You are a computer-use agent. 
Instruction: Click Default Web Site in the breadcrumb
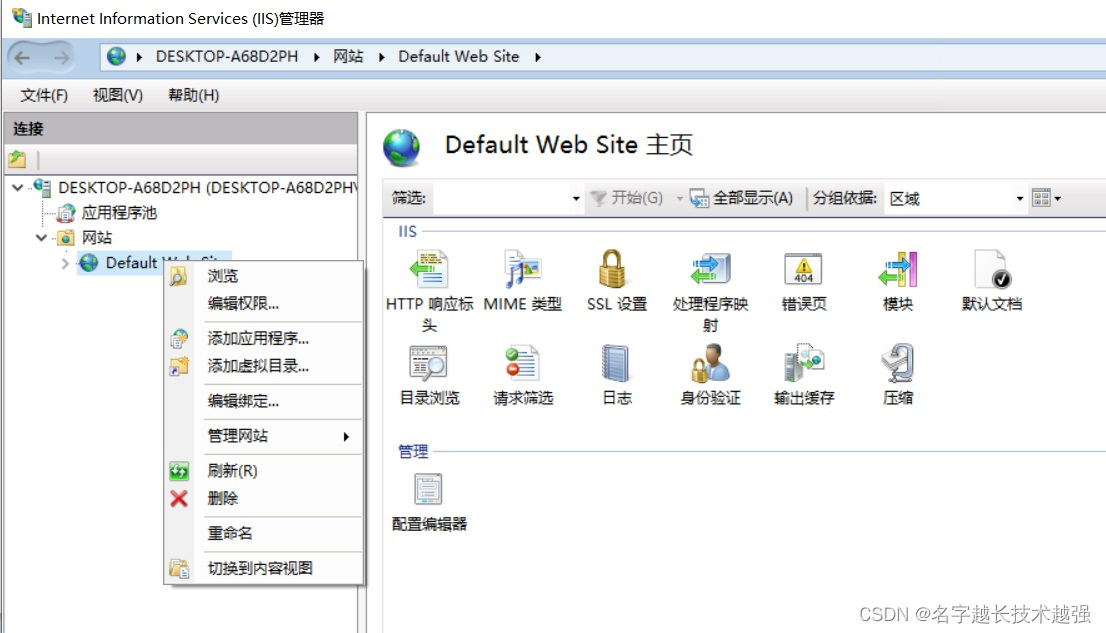[458, 56]
